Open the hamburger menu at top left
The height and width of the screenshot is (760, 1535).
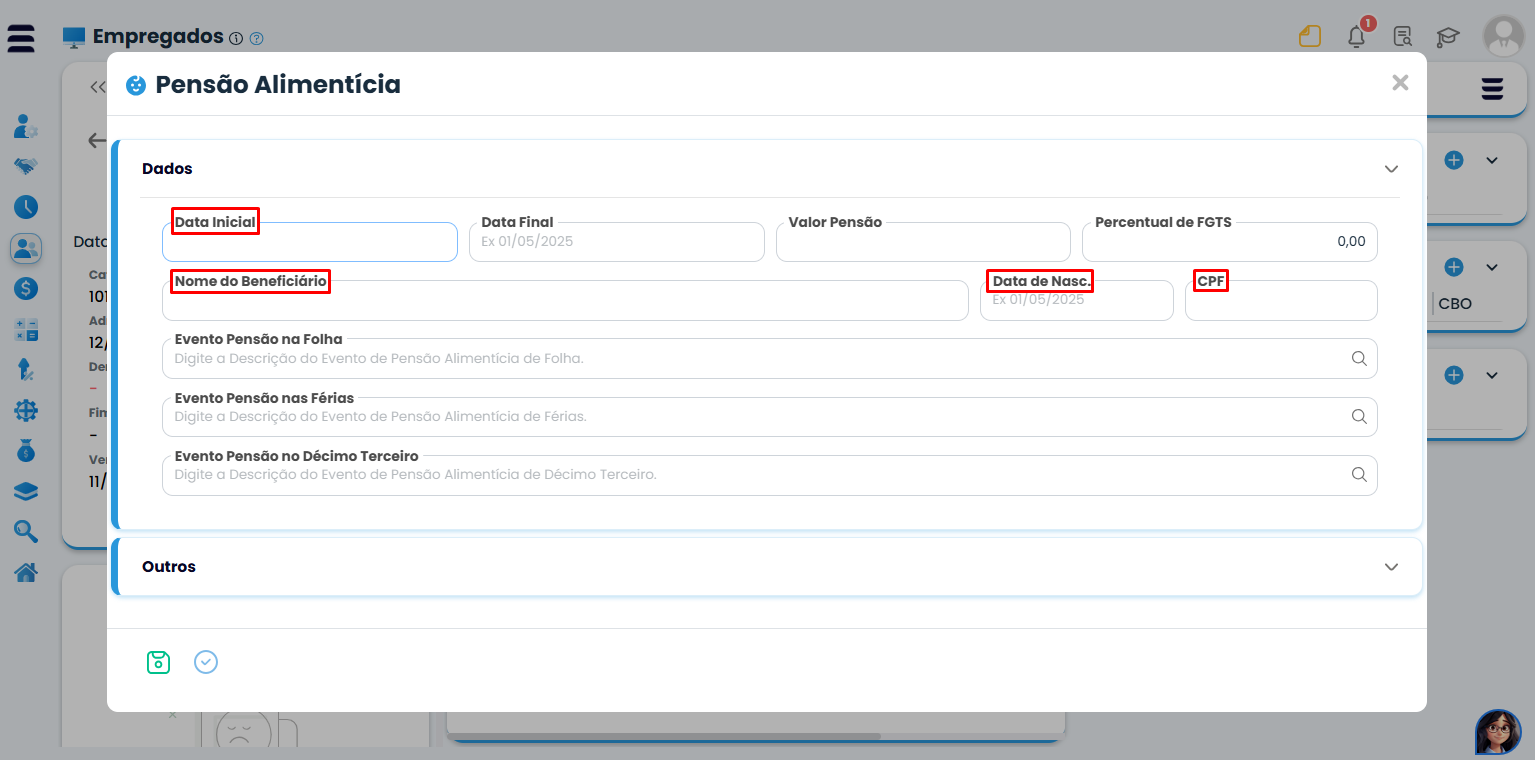click(x=21, y=38)
